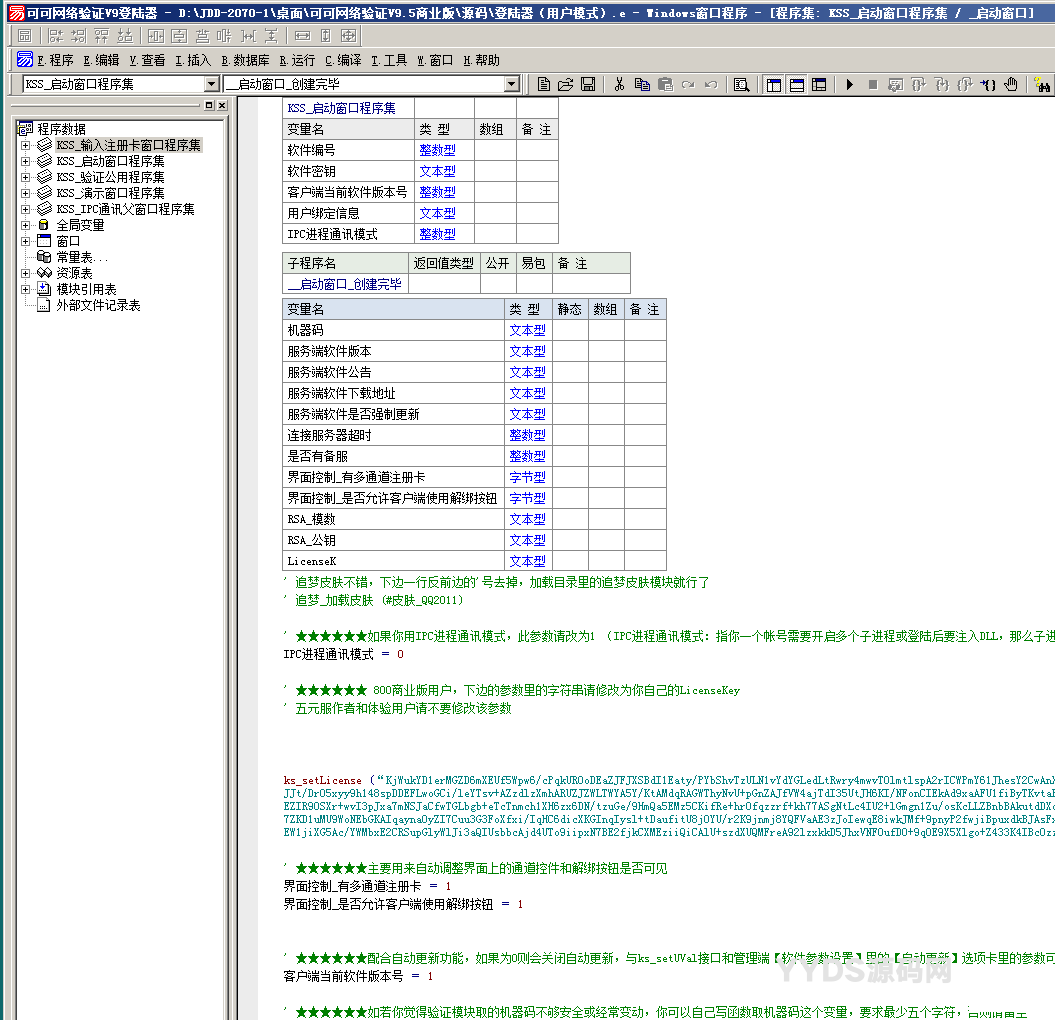Open the 编译 menu
Viewport: 1055px width, 1020px height.
(343, 60)
